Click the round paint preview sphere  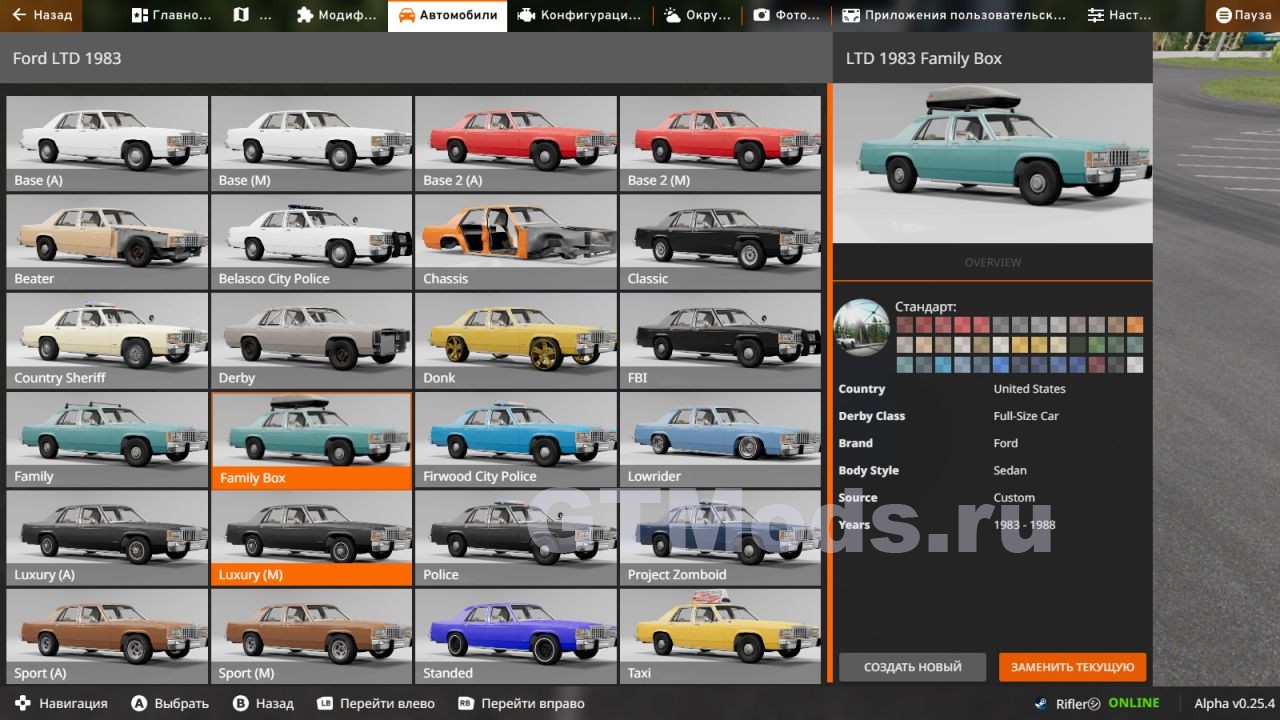[861, 327]
